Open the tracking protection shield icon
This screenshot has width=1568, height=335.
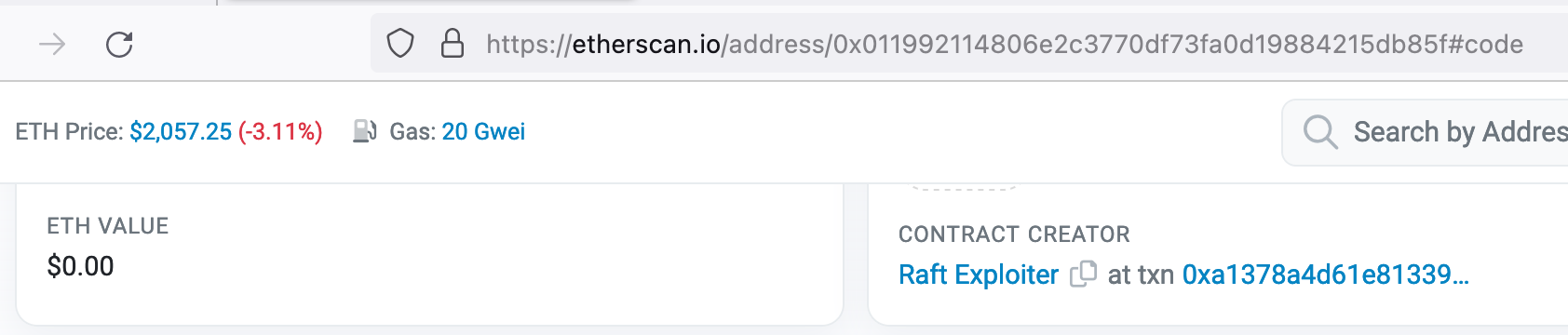tap(400, 44)
